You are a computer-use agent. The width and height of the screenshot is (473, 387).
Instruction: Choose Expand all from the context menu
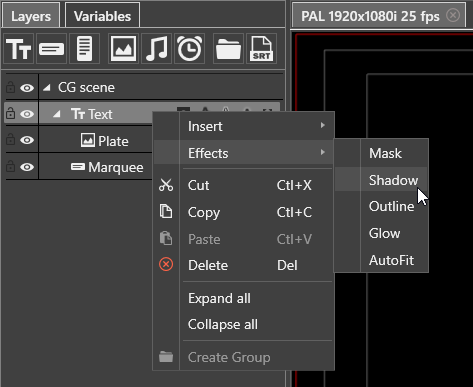[244, 298]
